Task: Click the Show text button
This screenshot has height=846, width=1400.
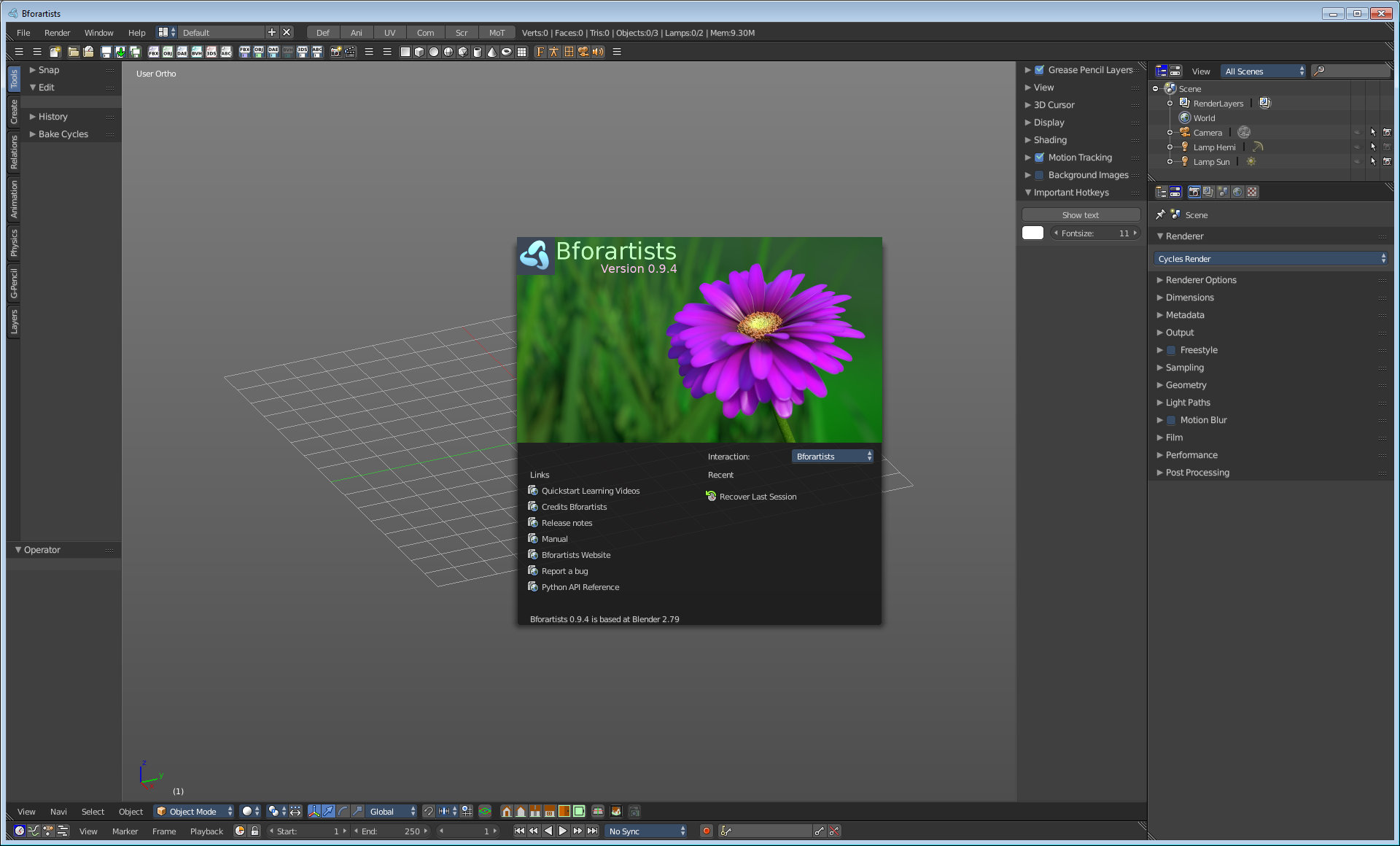Action: tap(1080, 215)
